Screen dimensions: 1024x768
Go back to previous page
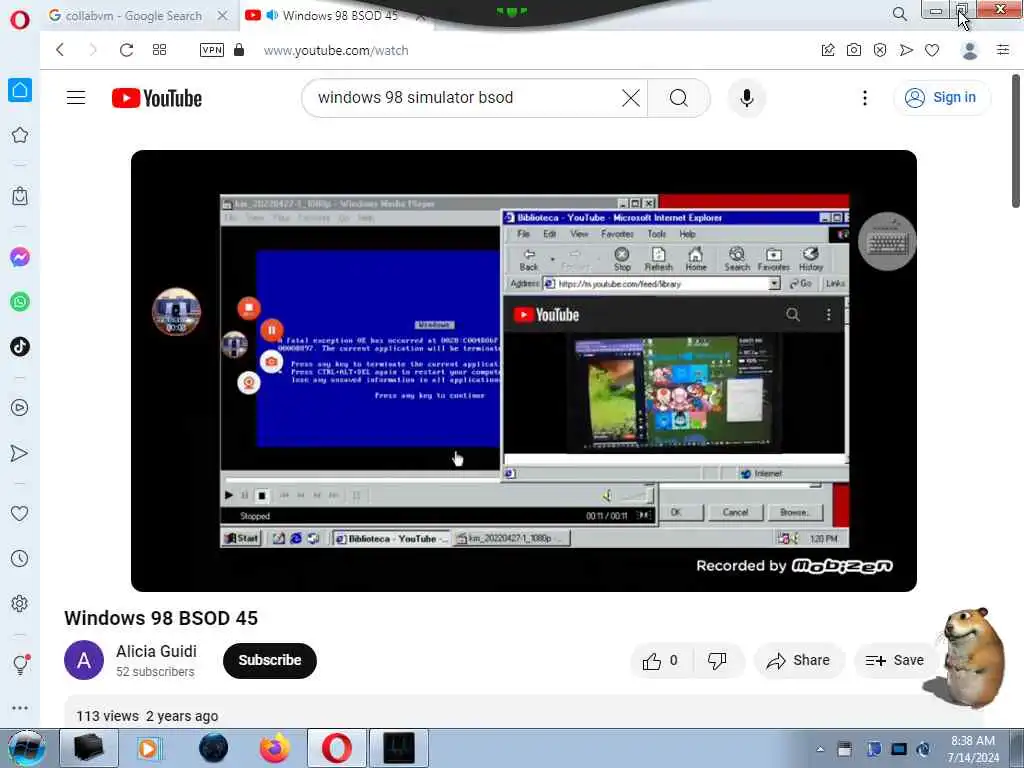[x=60, y=50]
